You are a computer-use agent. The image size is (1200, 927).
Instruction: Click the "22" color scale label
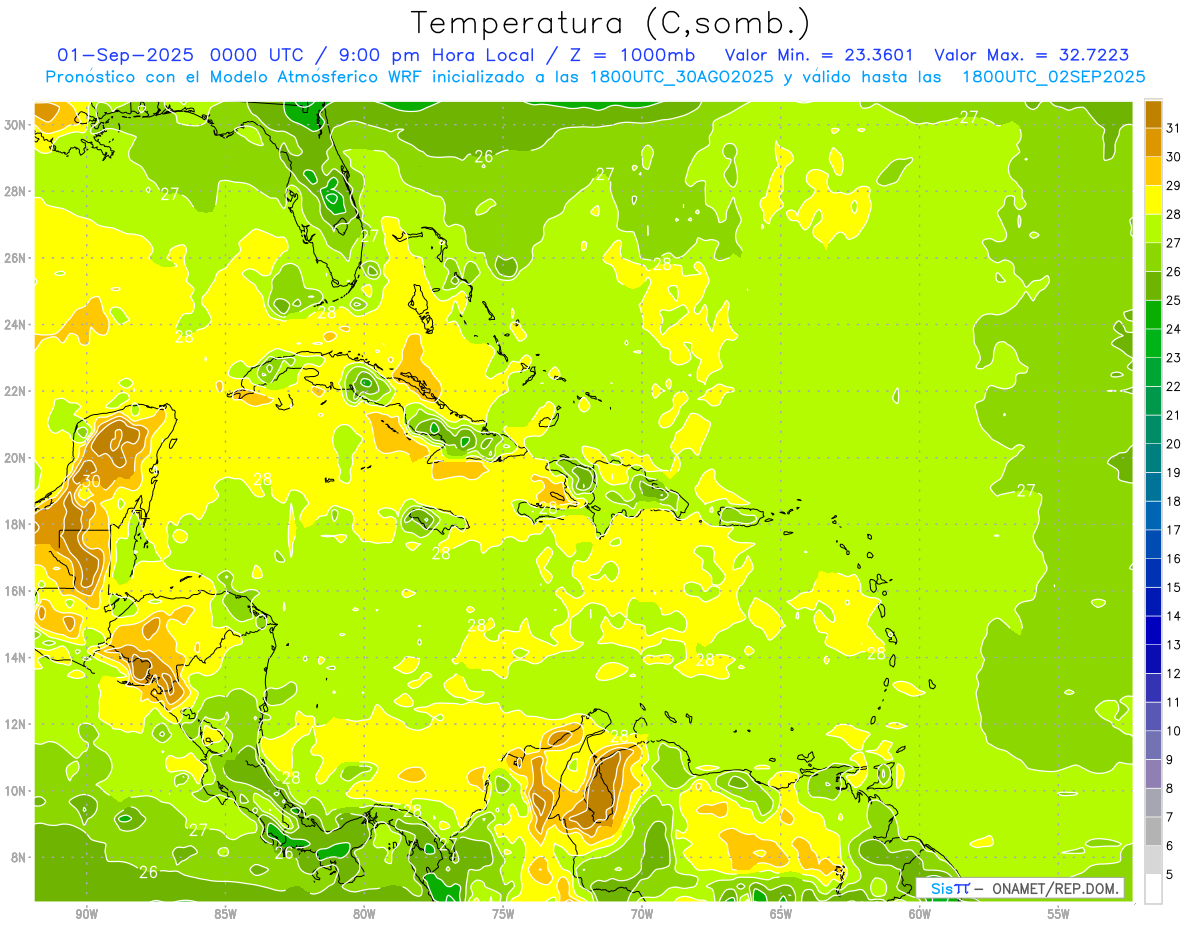(x=1174, y=386)
